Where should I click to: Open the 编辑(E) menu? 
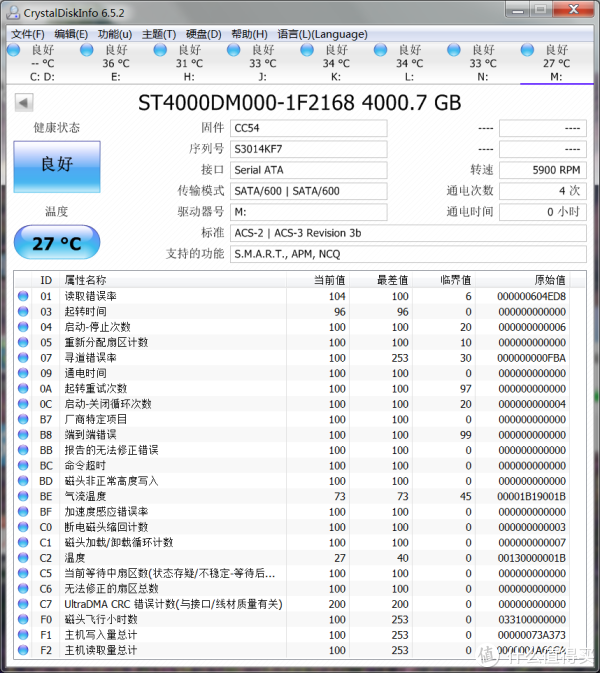[71, 34]
